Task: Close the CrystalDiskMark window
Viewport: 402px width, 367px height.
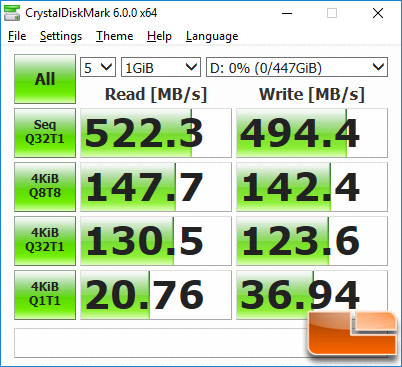Action: (378, 13)
